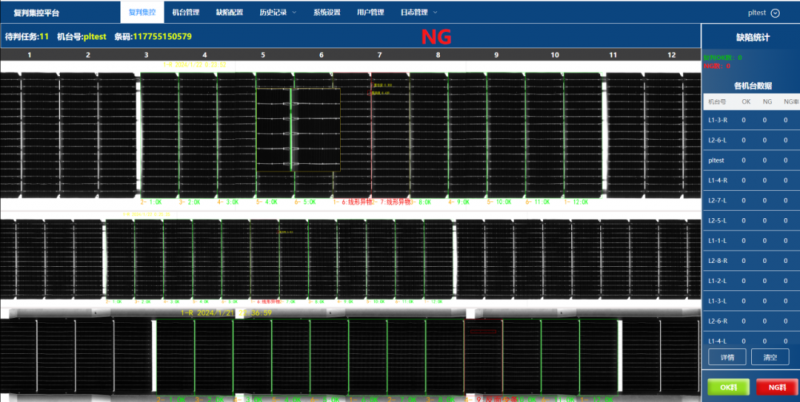
Task: Expand the 日志管理 menu dropdown
Action: click(x=420, y=13)
